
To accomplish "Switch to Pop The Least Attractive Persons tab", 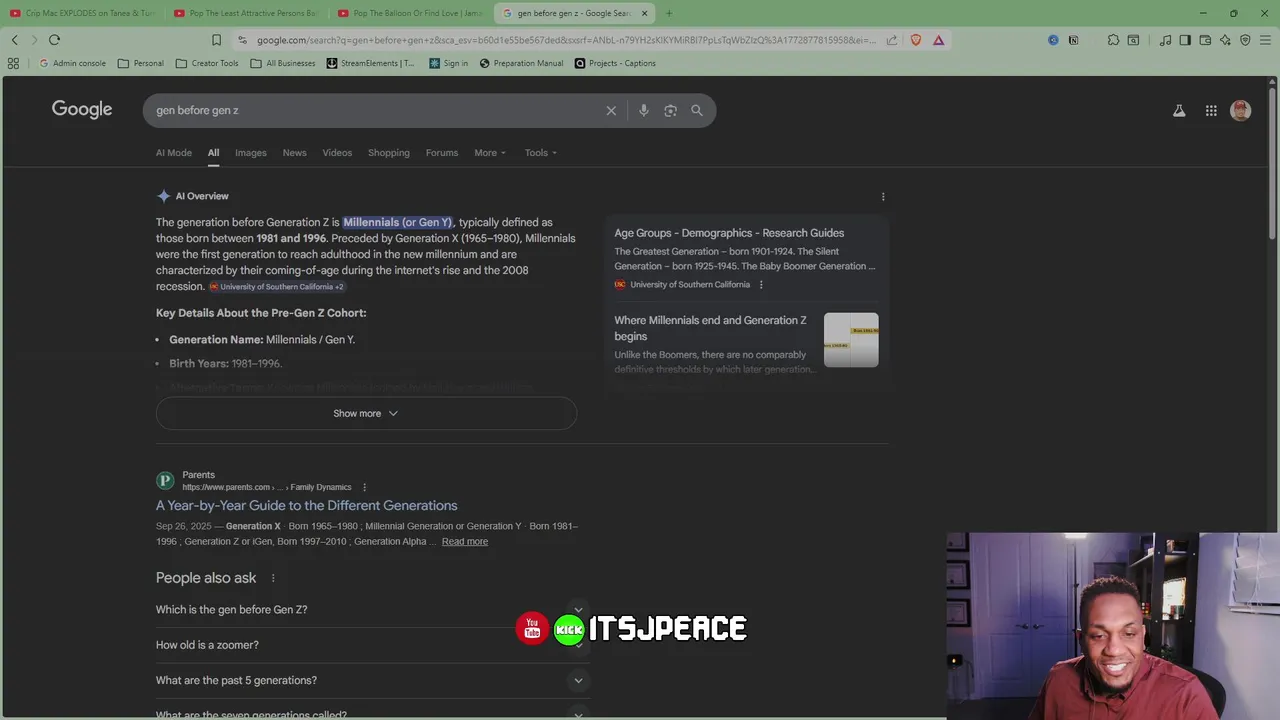I will coord(247,13).
